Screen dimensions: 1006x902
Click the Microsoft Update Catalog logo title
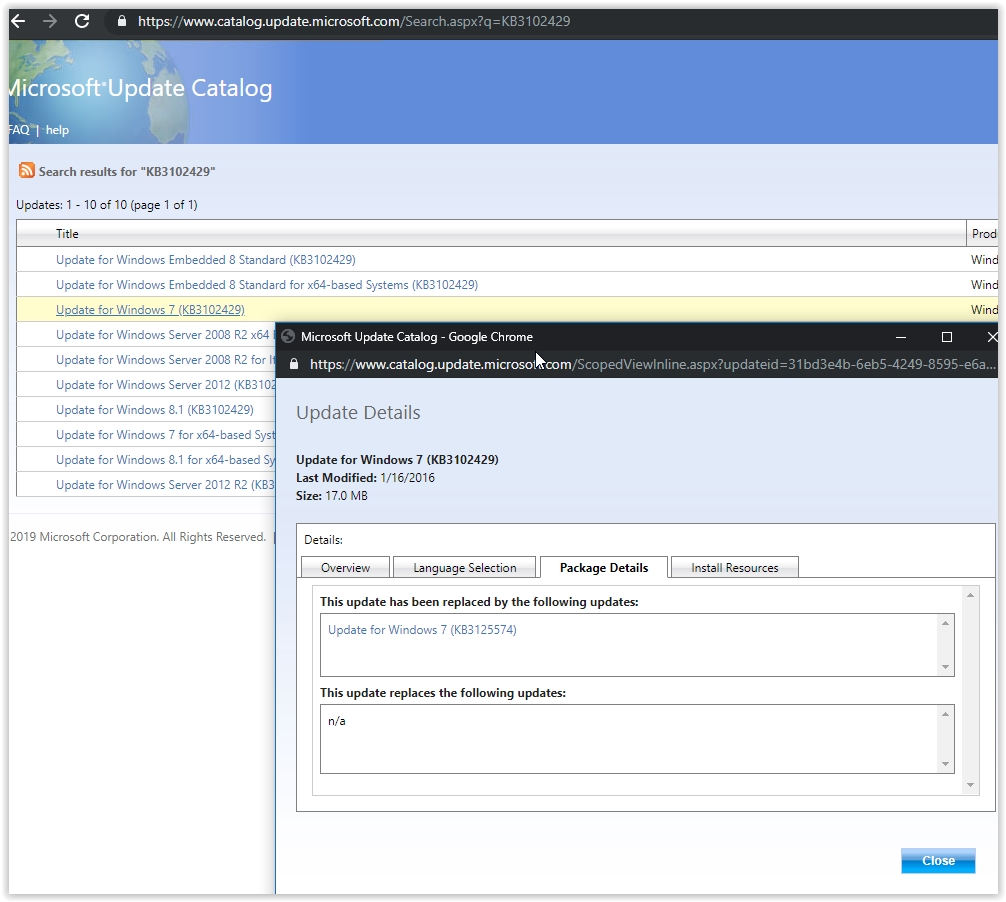pos(141,88)
